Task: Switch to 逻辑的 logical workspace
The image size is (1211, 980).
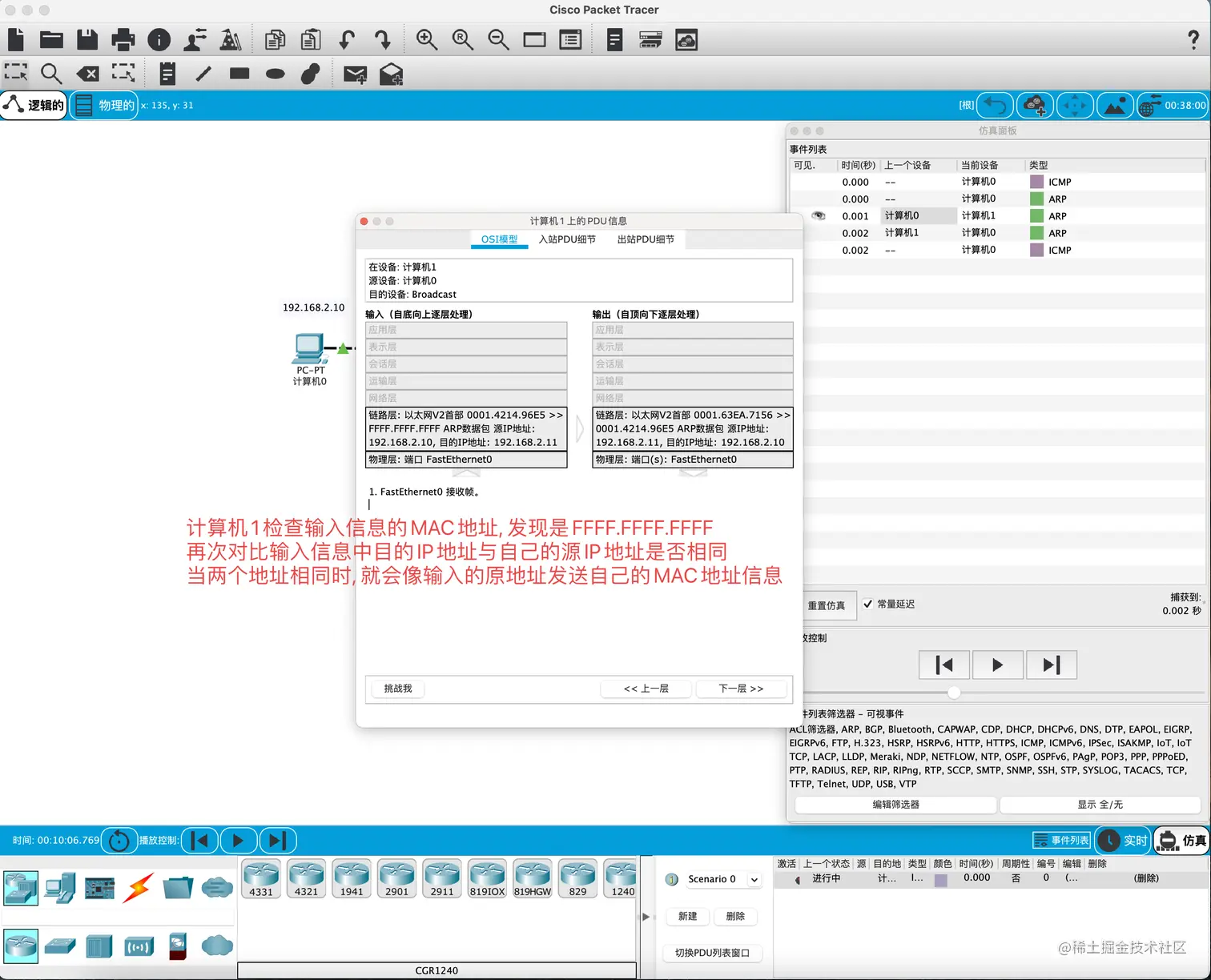Action: click(x=34, y=105)
